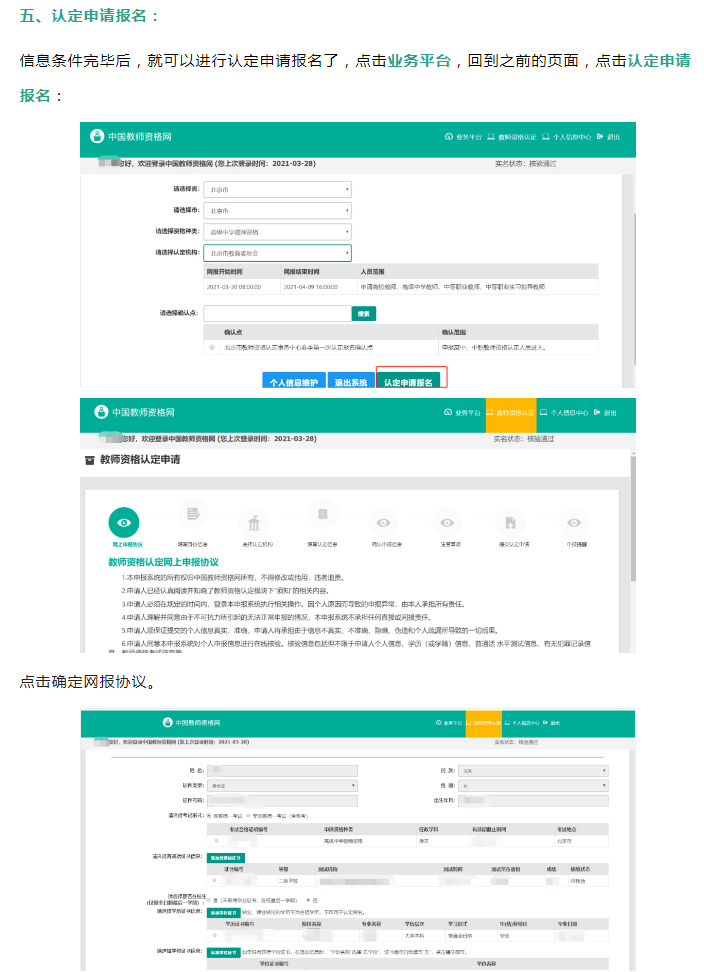Screen dimensions: 704x972
Task: Click 退出 in the second screenshot's header
Action: (605, 412)
